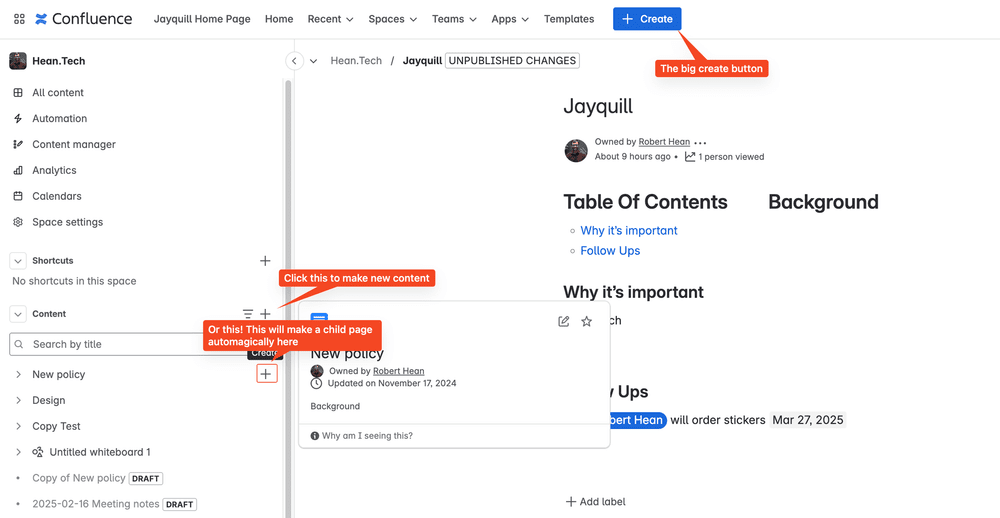Open the Design page in tree
The width and height of the screenshot is (1000, 518).
point(48,401)
